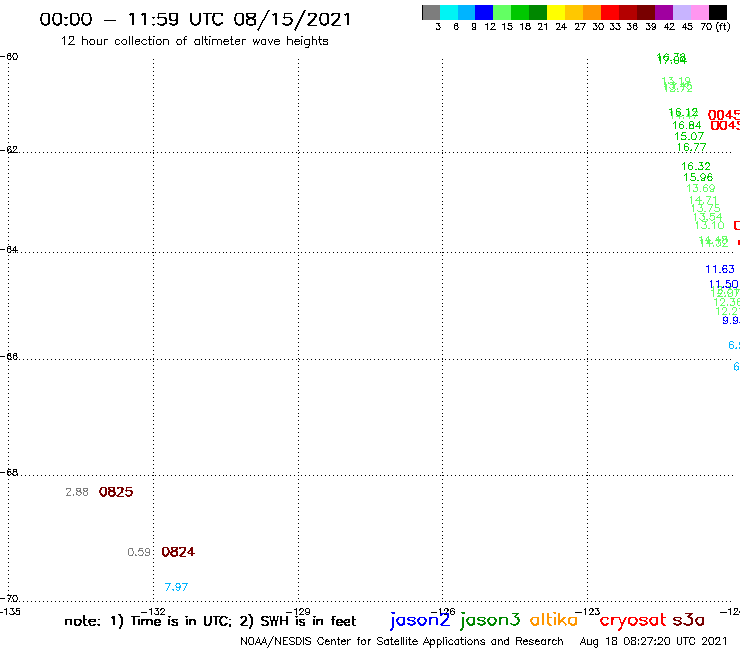Select the 16.32 wave height value
Image resolution: width=740 pixels, height=650 pixels.
point(696,166)
